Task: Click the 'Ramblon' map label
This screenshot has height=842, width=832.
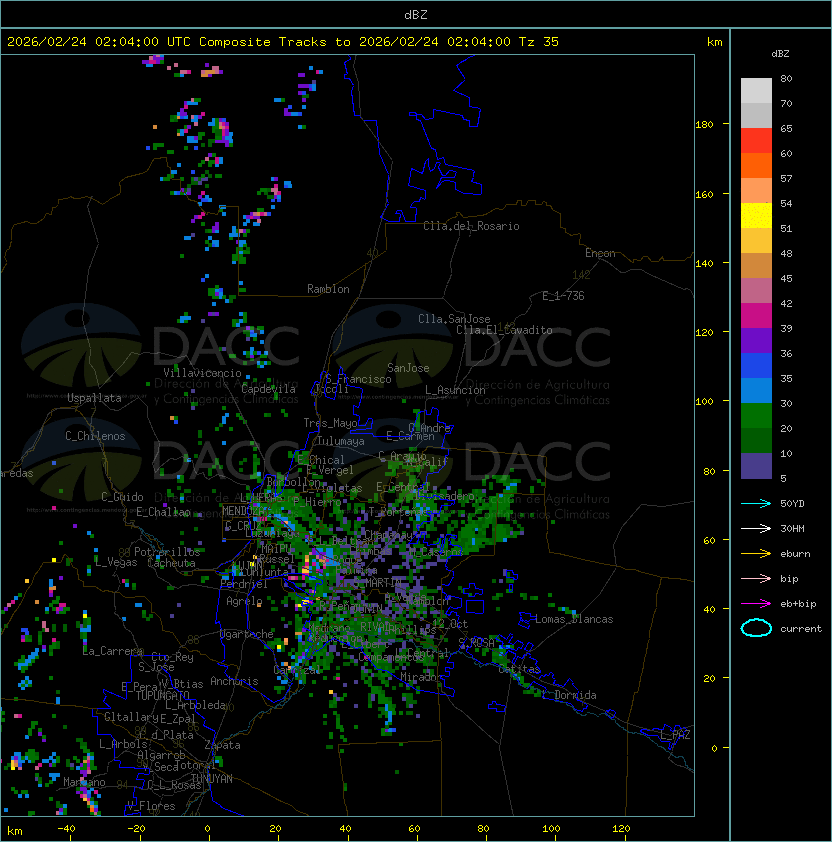Action: pos(328,289)
